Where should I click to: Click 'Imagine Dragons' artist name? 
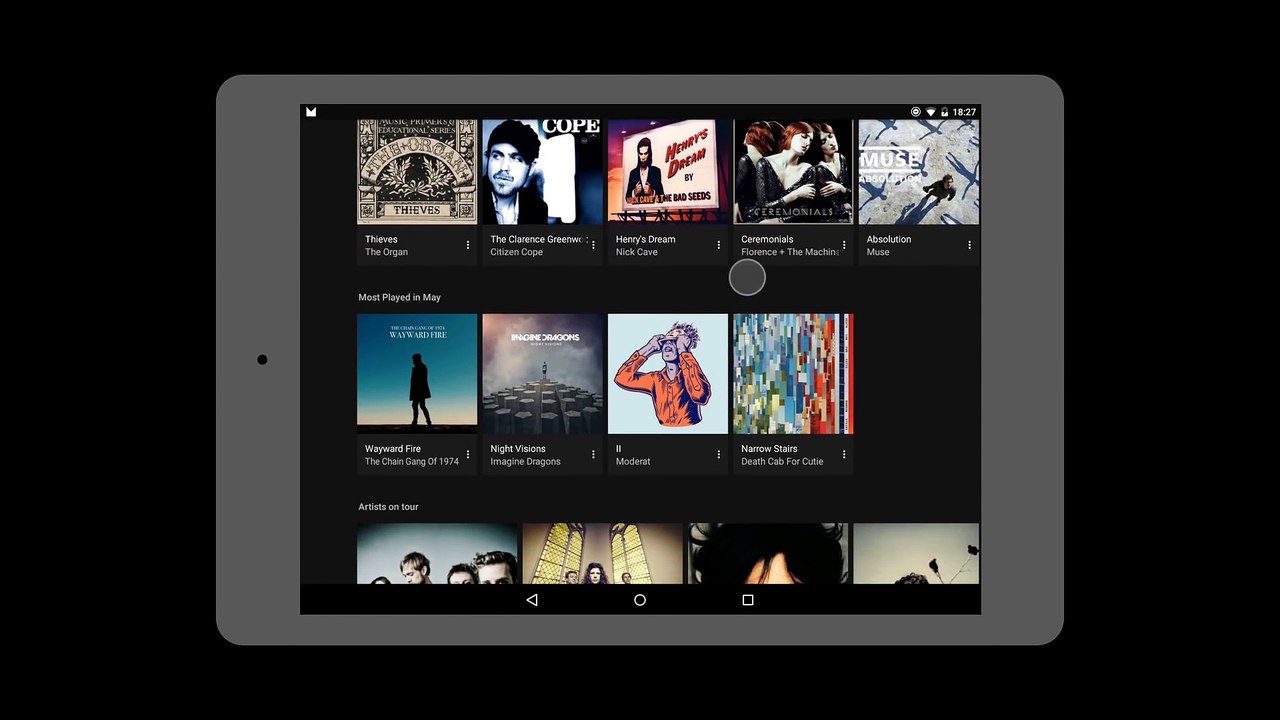coord(525,461)
